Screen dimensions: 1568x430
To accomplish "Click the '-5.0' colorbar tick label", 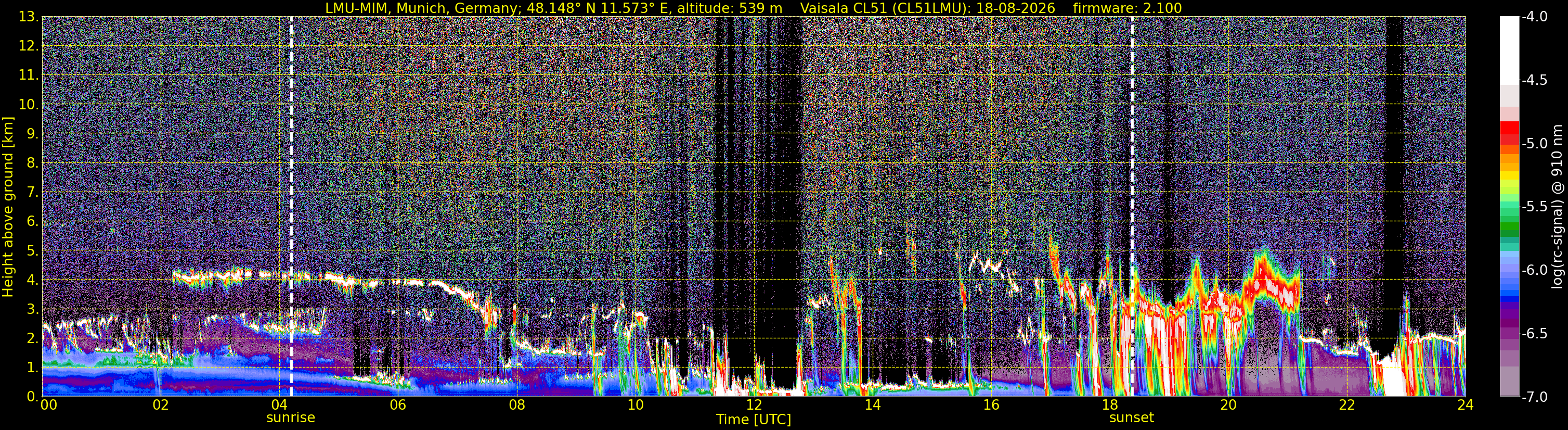I will click(1534, 143).
